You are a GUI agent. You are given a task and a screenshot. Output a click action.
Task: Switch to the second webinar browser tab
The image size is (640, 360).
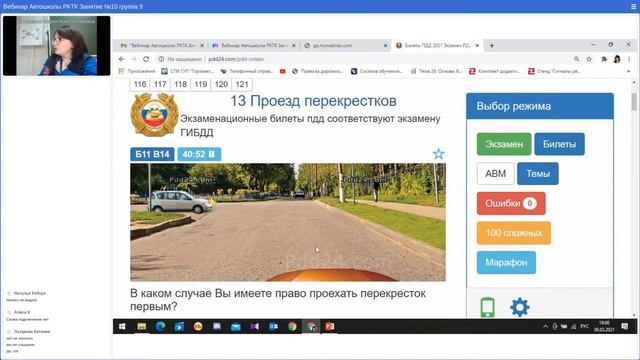click(254, 45)
